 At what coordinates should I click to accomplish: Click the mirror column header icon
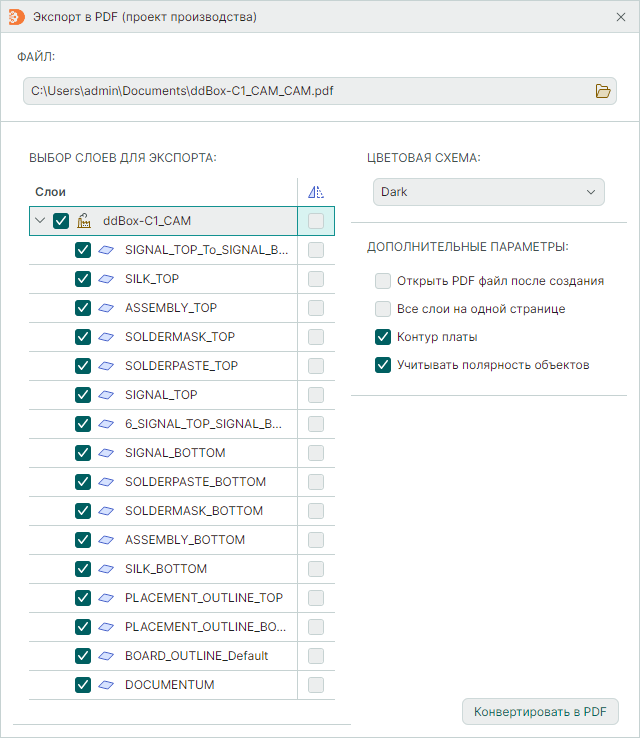[x=316, y=192]
